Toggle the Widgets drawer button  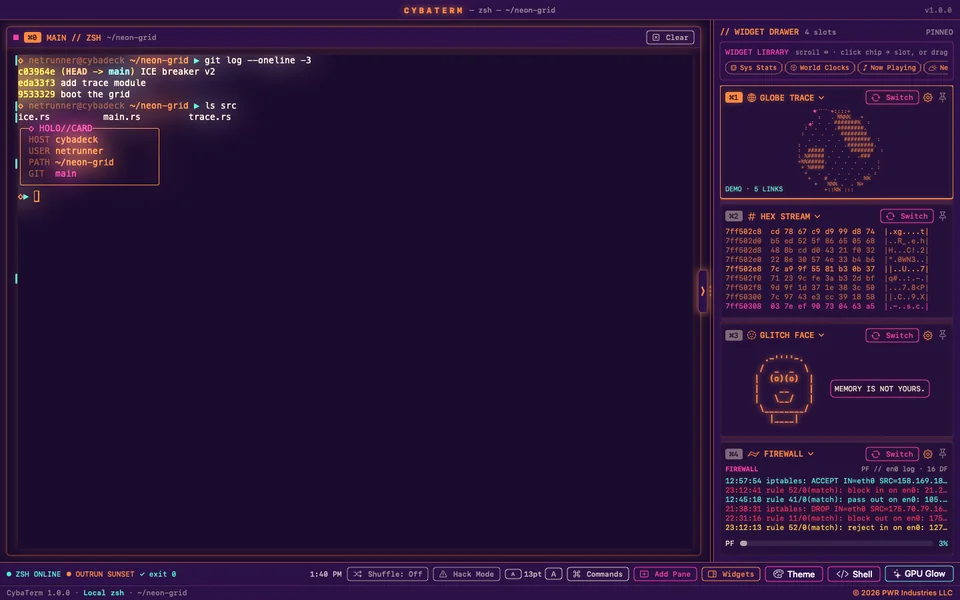(731, 574)
